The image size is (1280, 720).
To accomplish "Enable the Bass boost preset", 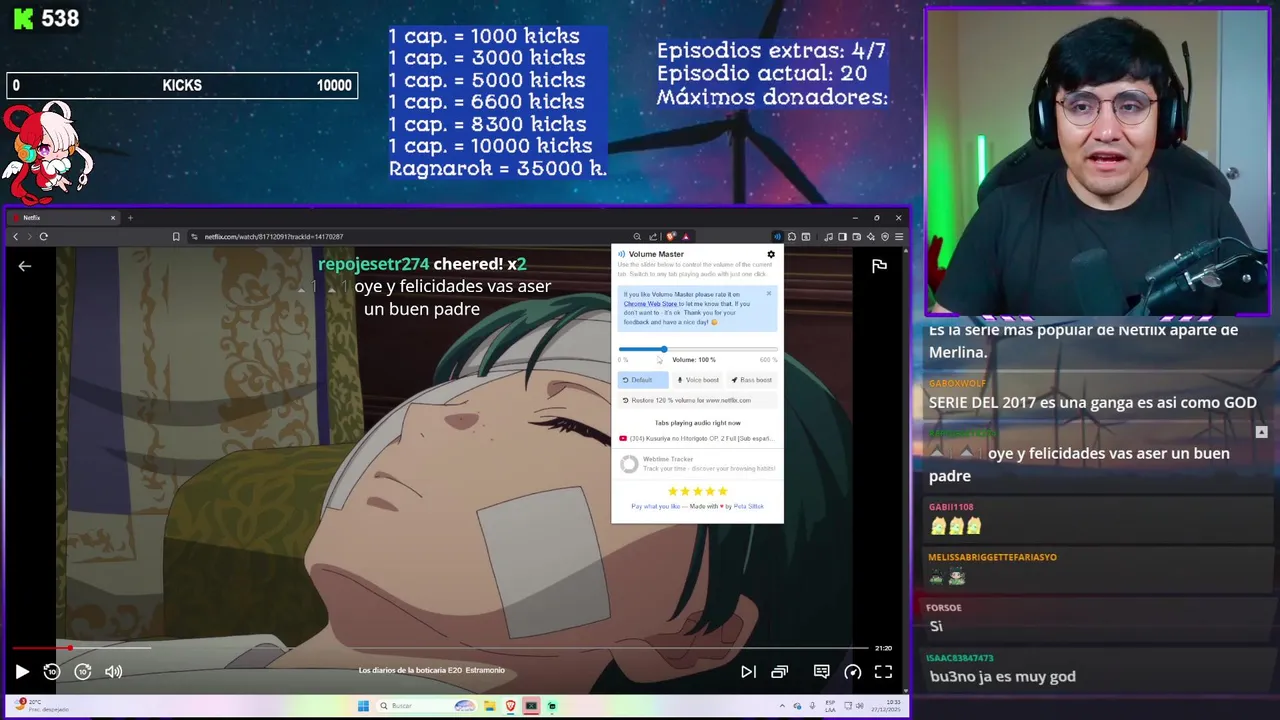I will tap(752, 380).
